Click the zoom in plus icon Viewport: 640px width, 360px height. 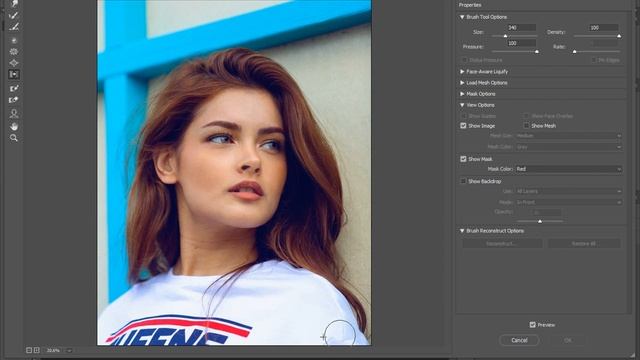pos(37,350)
